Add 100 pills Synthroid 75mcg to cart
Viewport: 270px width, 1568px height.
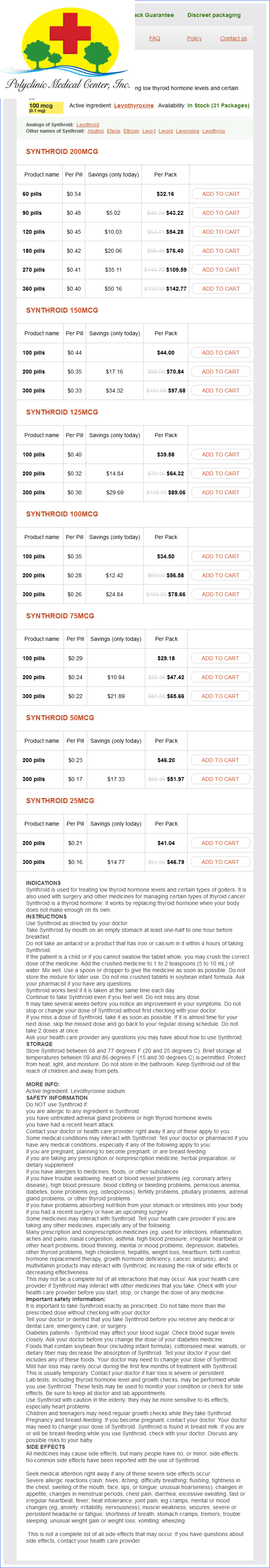[x=221, y=658]
